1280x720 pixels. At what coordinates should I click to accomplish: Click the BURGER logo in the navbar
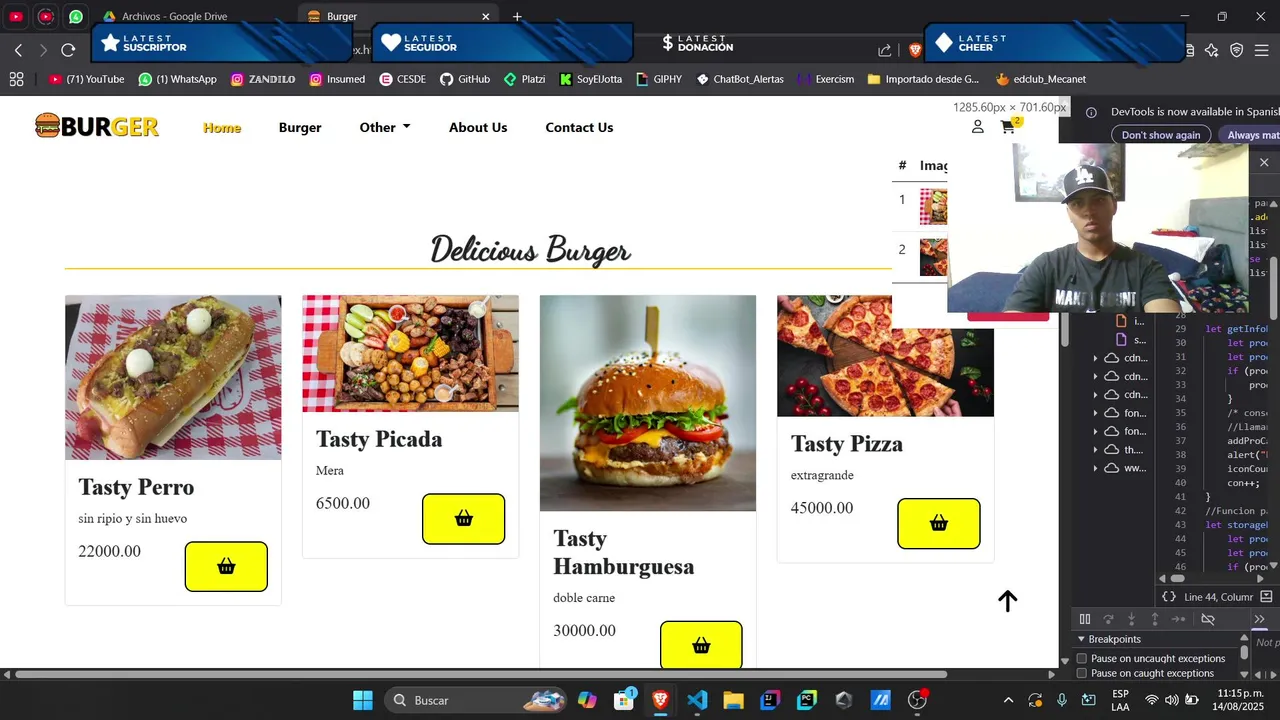97,126
